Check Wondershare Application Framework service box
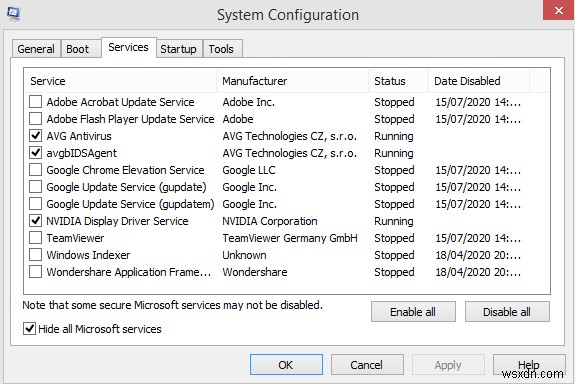The width and height of the screenshot is (575, 384). pyautogui.click(x=36, y=272)
